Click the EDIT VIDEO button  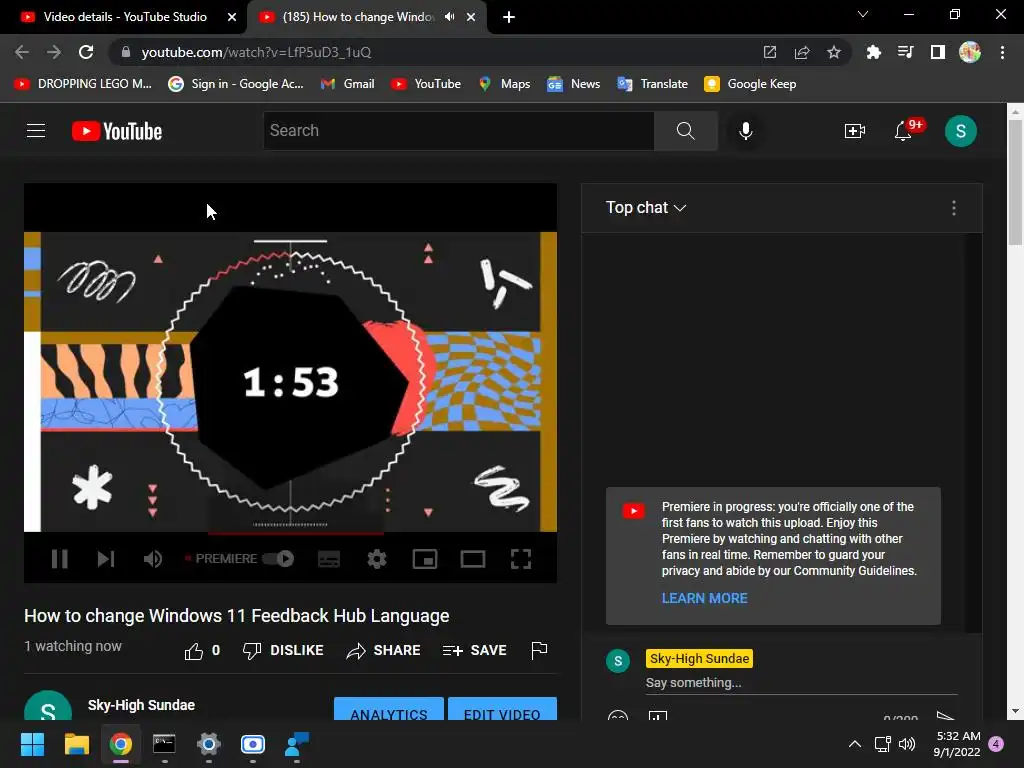tap(502, 709)
